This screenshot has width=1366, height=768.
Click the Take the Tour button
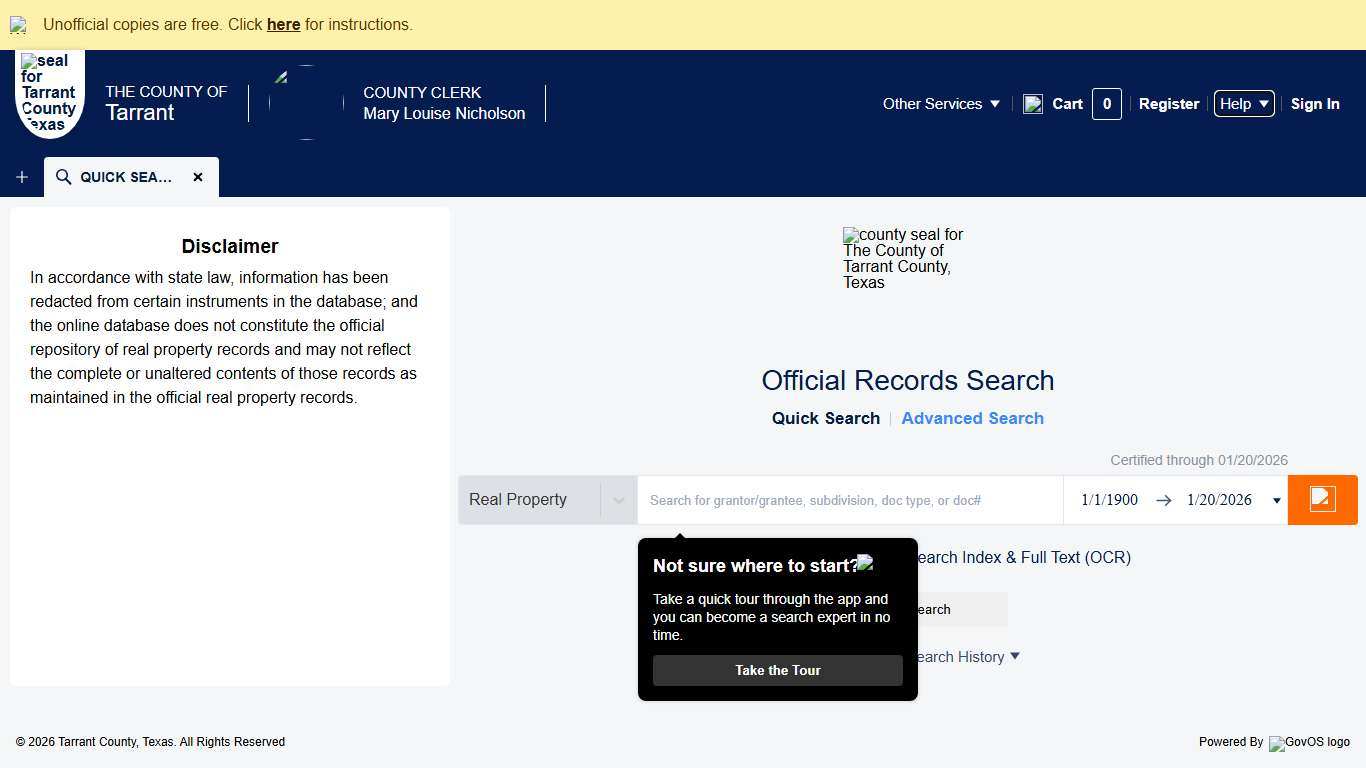click(x=777, y=670)
